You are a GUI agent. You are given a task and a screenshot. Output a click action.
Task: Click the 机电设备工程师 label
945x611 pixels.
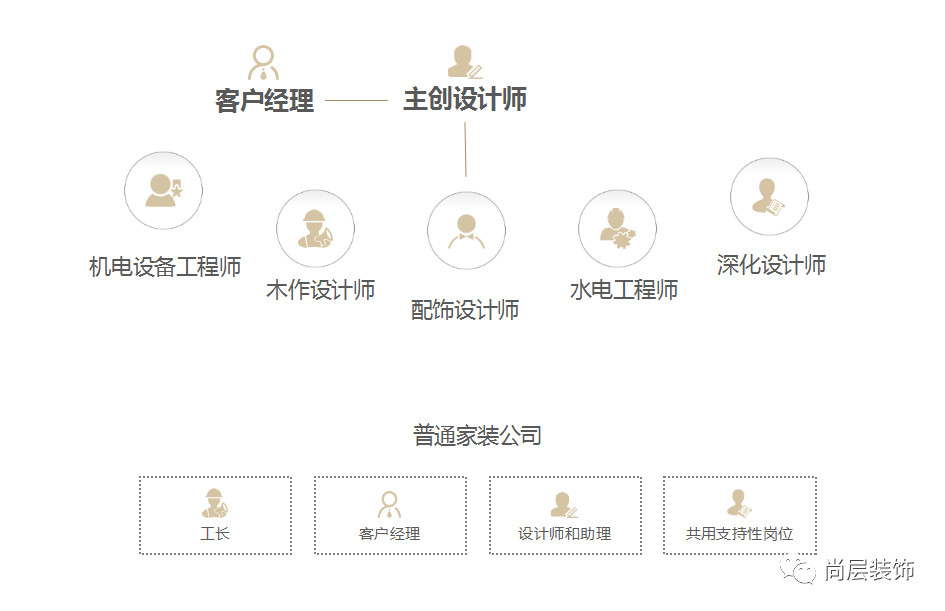click(165, 267)
